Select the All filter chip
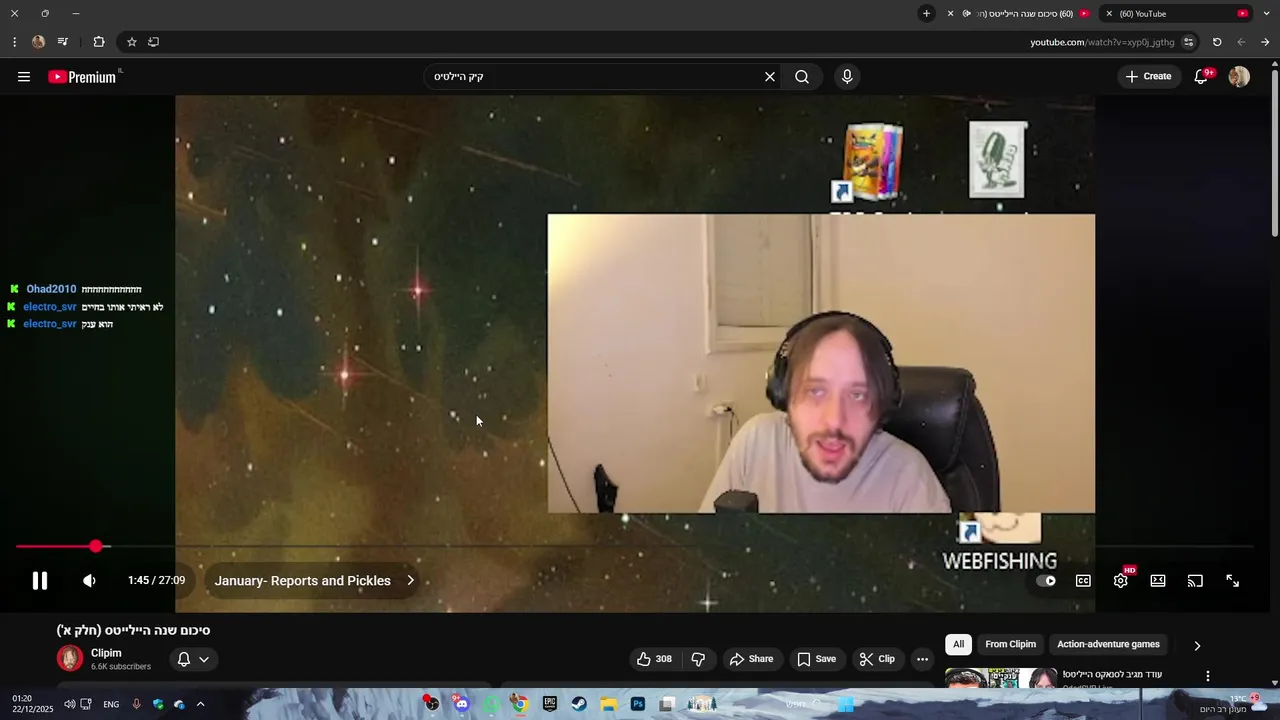 click(x=958, y=644)
